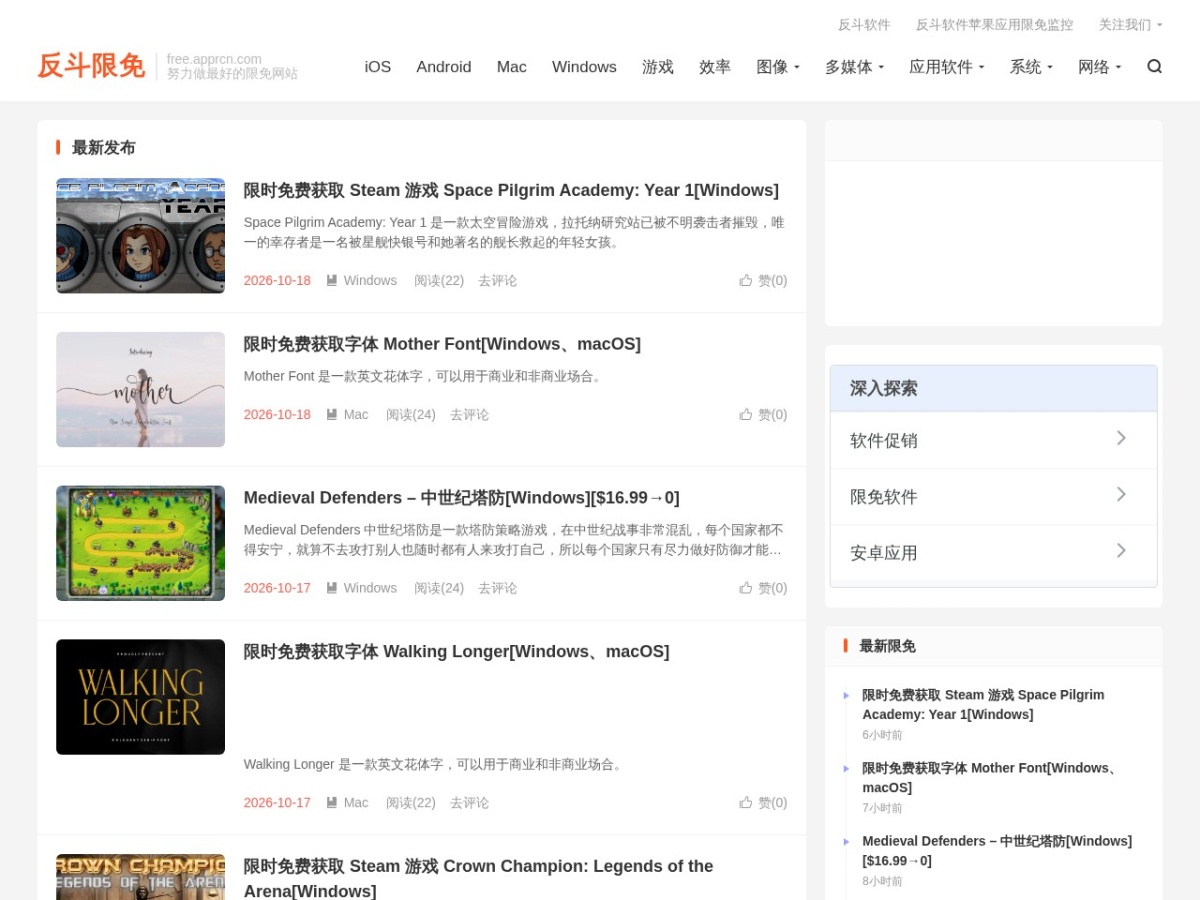Visit 反斗软件苹果应用限免监控 link
1200x900 pixels.
coord(995,25)
